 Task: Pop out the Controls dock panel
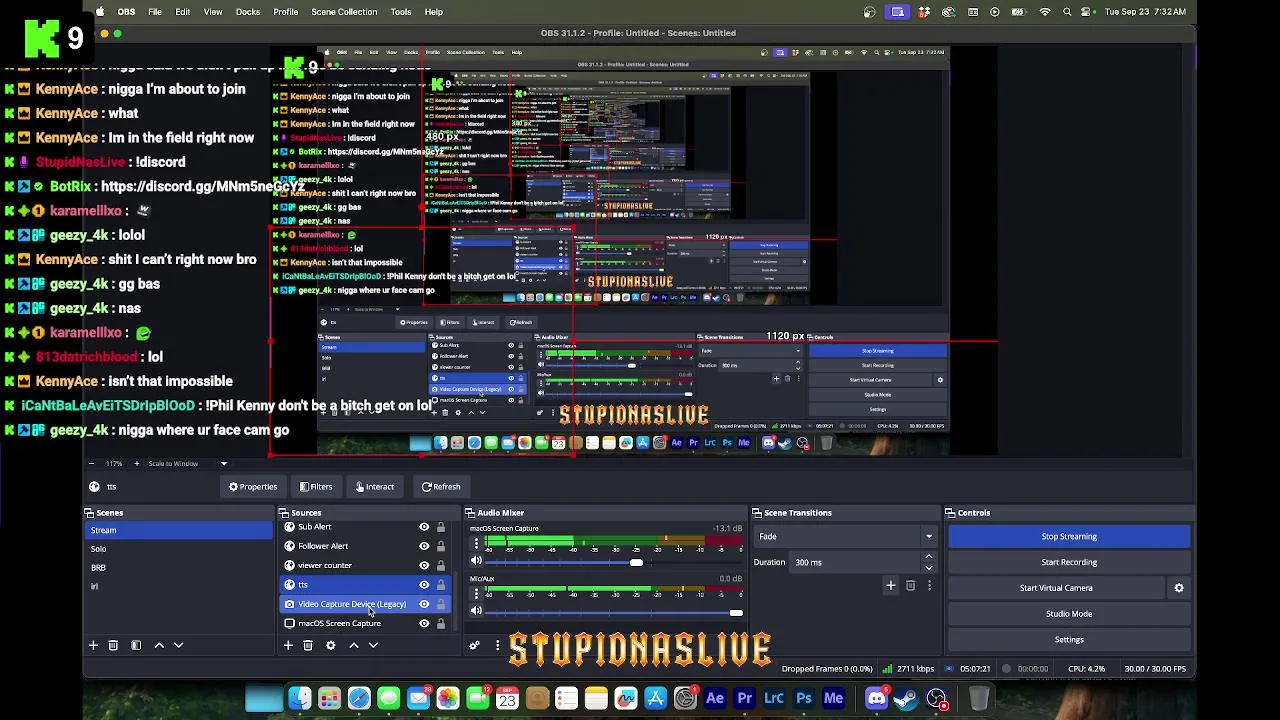pyautogui.click(x=951, y=513)
